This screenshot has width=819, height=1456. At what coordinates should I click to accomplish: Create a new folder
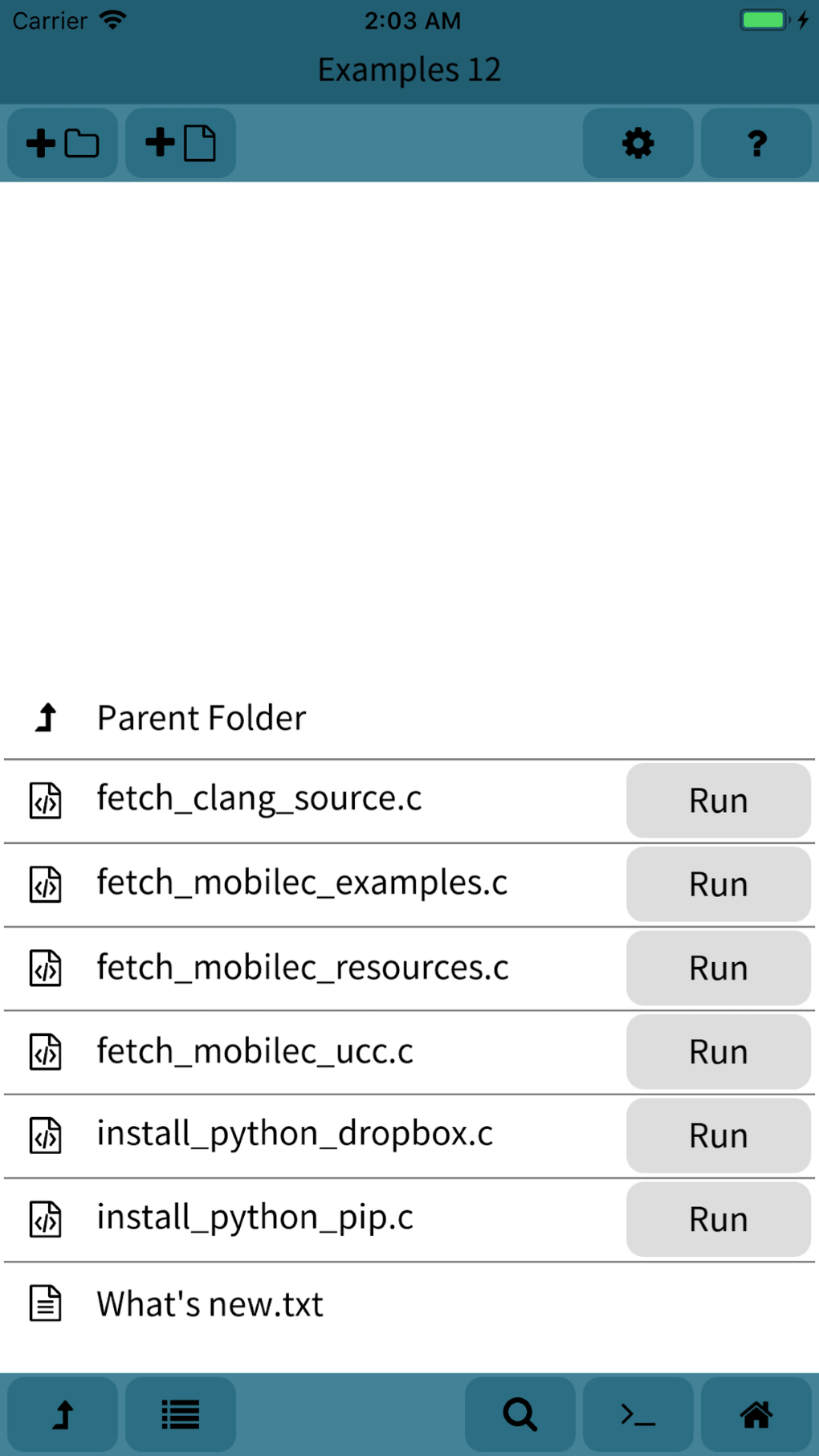(x=62, y=143)
